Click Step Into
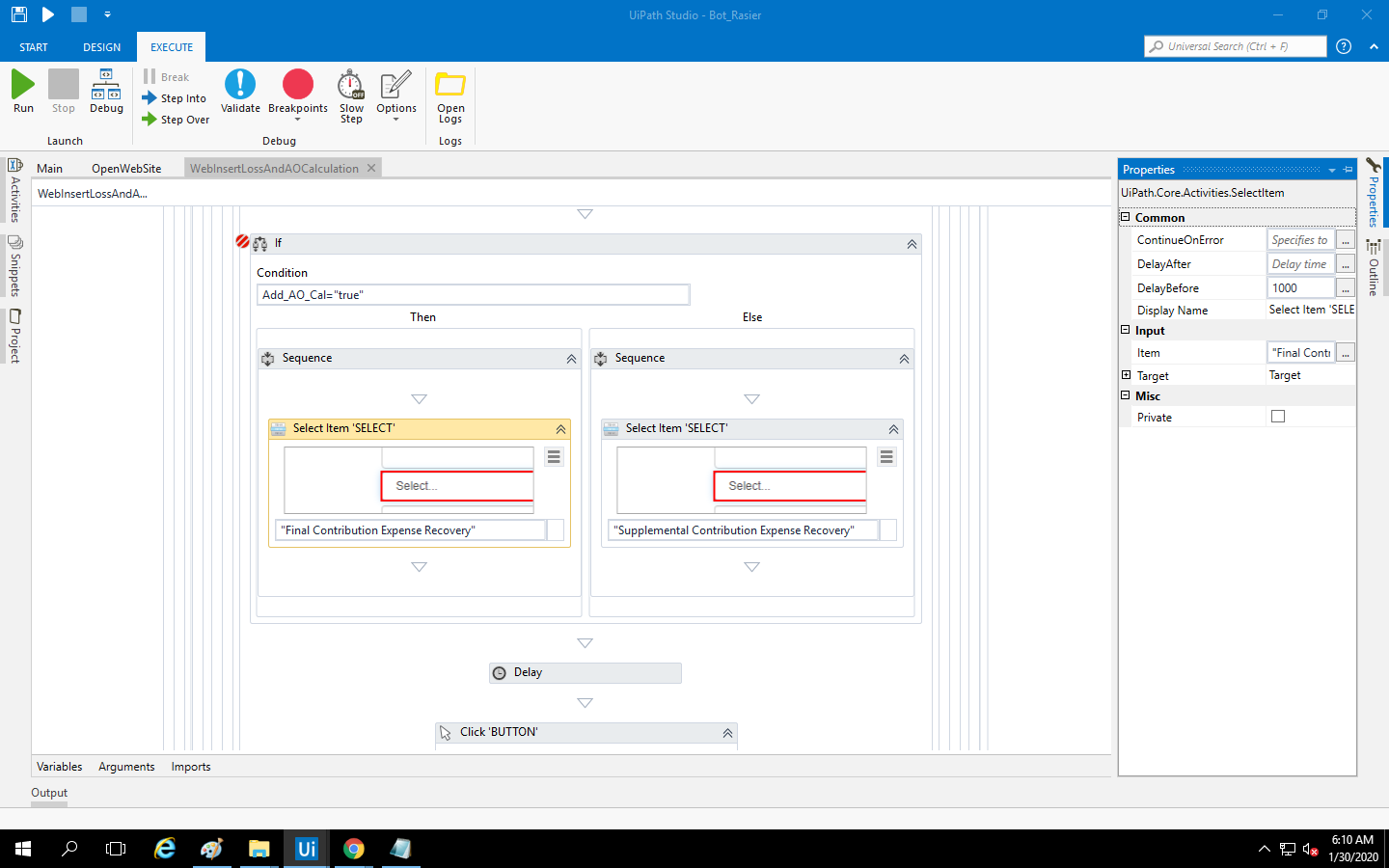This screenshot has width=1389, height=868. (175, 98)
